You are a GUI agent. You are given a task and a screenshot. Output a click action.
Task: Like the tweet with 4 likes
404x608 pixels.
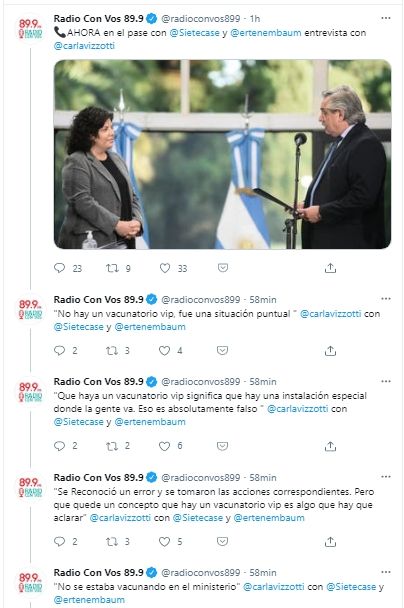point(164,351)
